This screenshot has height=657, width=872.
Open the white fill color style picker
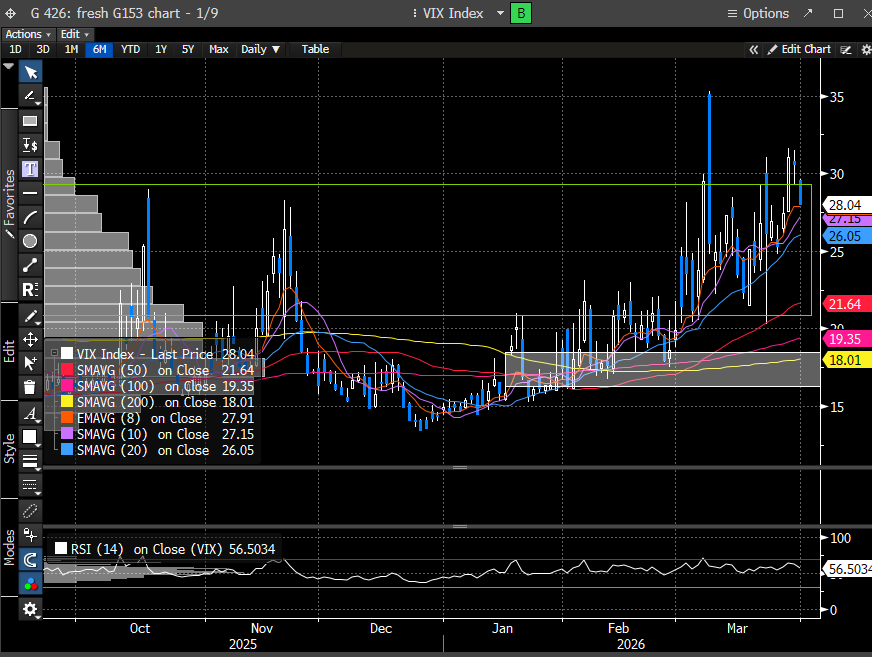coord(30,437)
